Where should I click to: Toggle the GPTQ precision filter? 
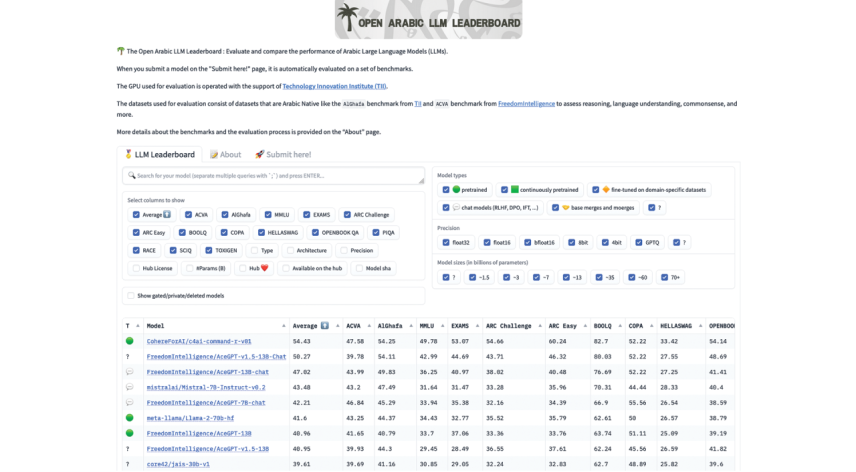pyautogui.click(x=639, y=242)
